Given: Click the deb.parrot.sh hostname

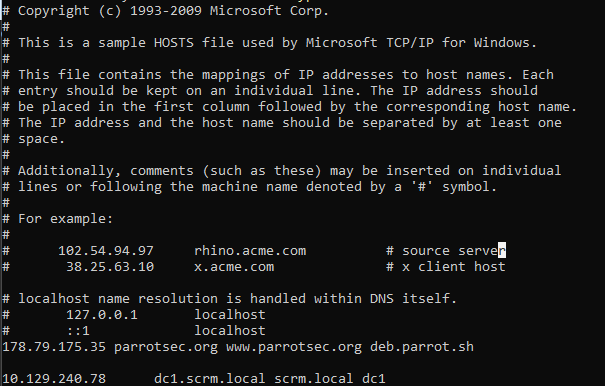Looking at the screenshot, I should (422, 347).
